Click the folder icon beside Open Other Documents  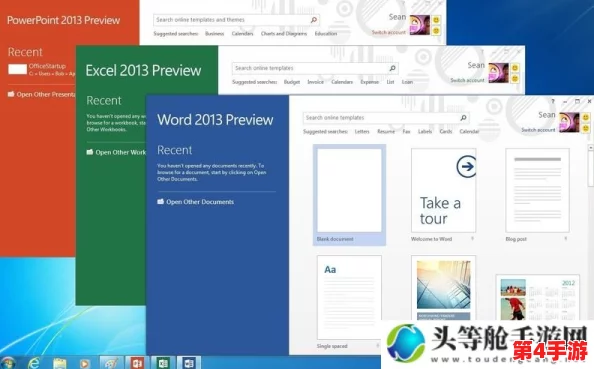pos(161,202)
